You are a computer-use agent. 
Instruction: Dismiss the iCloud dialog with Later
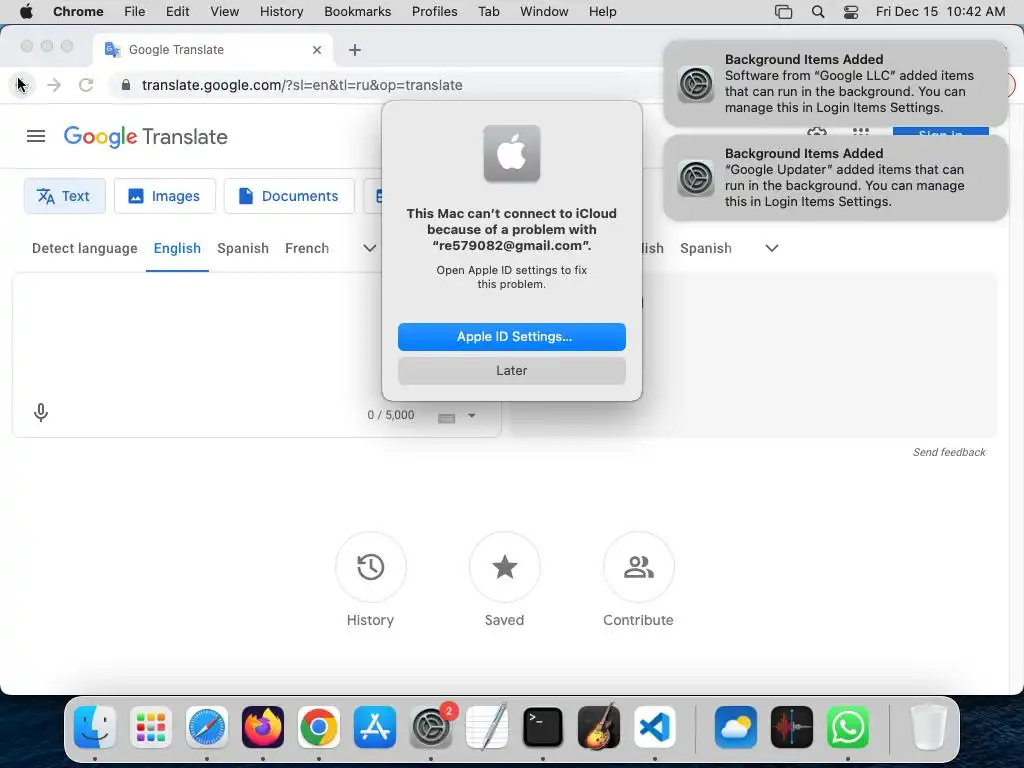pos(512,371)
